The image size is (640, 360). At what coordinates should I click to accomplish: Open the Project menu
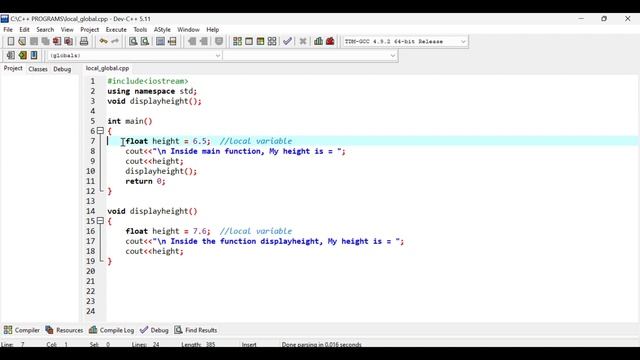[89, 29]
